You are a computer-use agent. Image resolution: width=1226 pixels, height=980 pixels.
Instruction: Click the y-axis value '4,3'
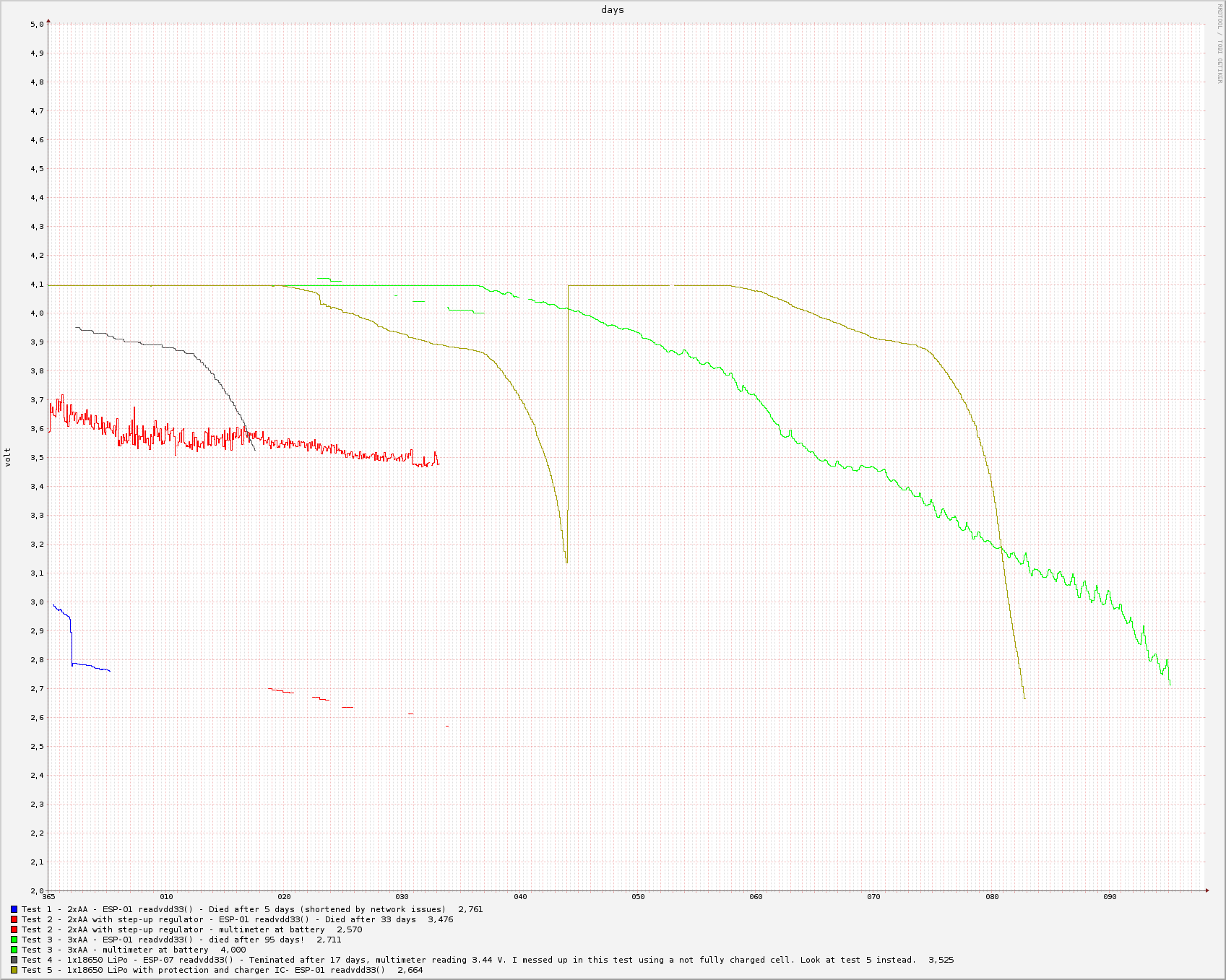pyautogui.click(x=37, y=227)
